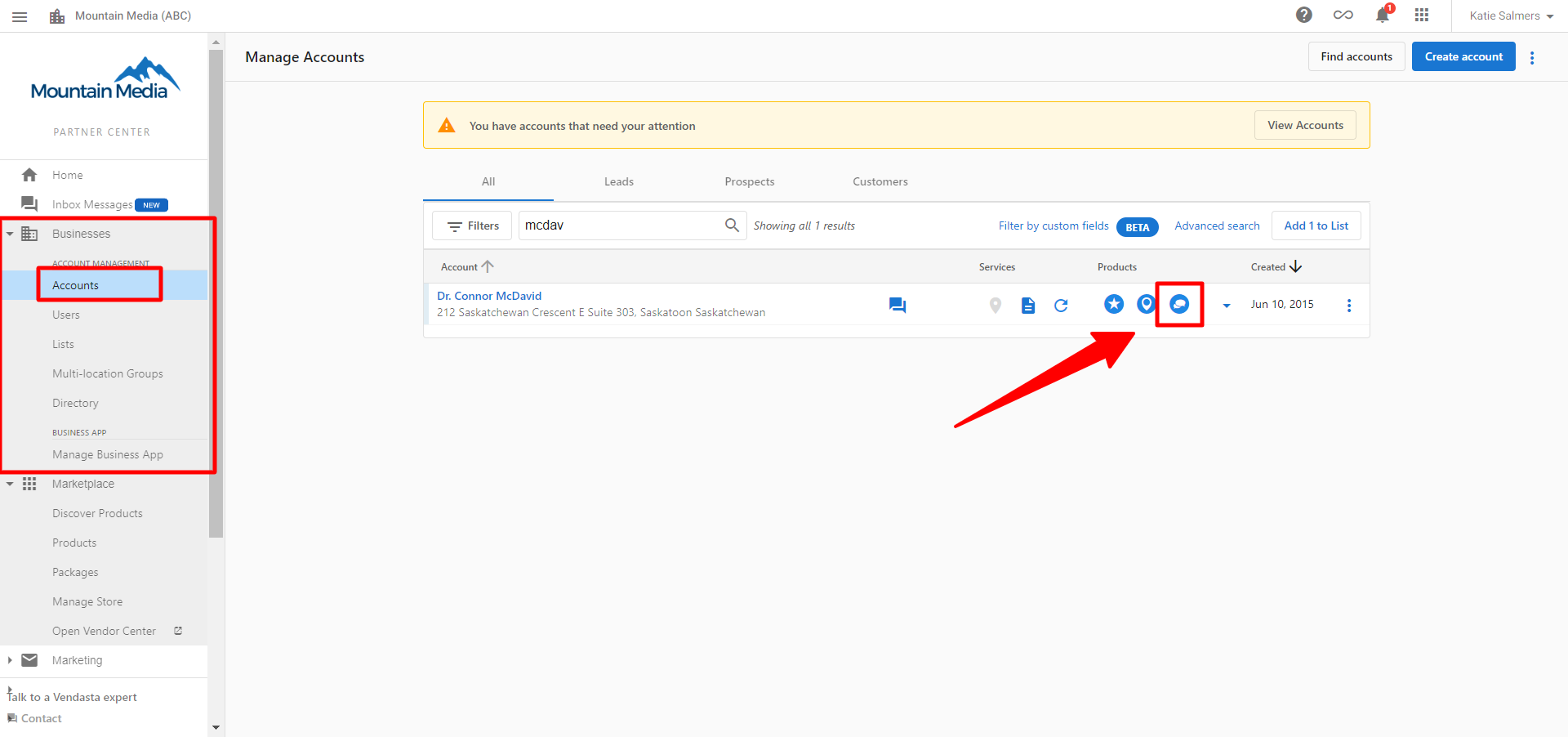Open Discover Products

[x=97, y=513]
